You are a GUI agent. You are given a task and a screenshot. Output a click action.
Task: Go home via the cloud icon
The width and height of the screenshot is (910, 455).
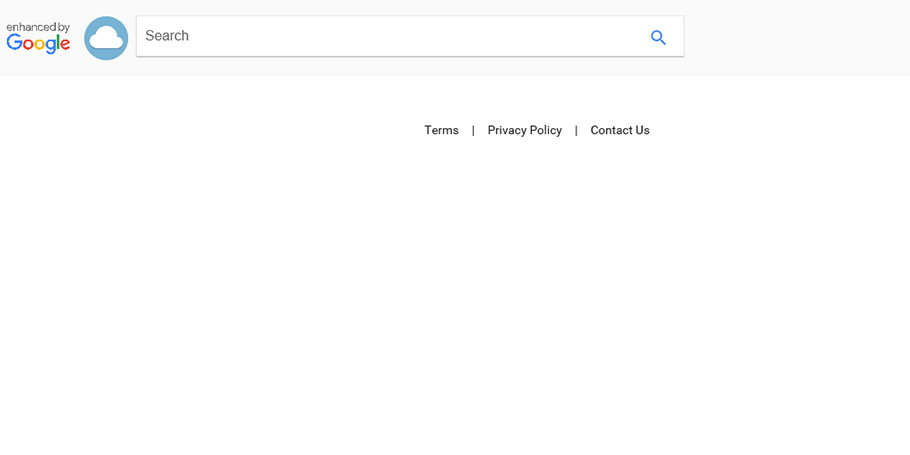coord(106,38)
